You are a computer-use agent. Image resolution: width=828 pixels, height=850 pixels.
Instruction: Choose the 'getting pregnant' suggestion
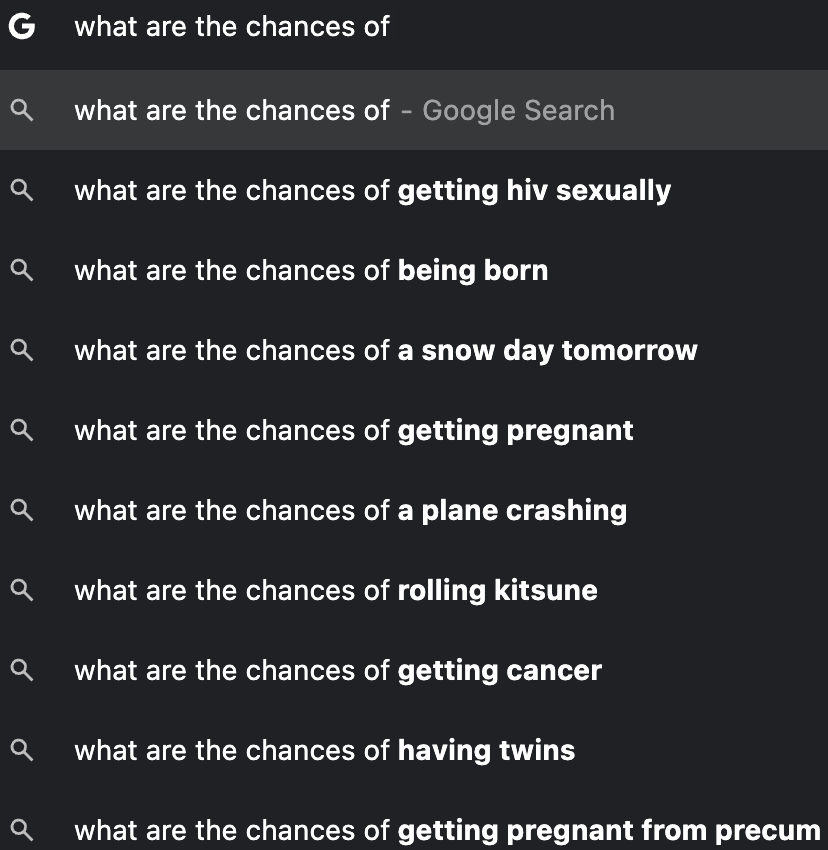click(x=354, y=431)
